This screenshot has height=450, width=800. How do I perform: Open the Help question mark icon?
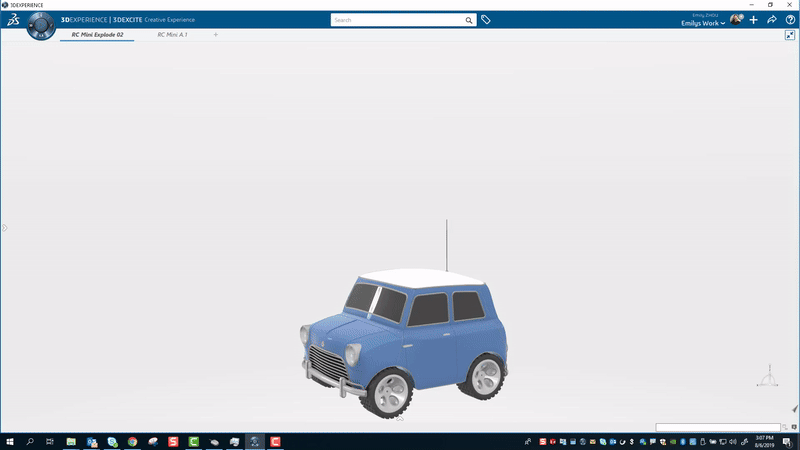click(790, 20)
